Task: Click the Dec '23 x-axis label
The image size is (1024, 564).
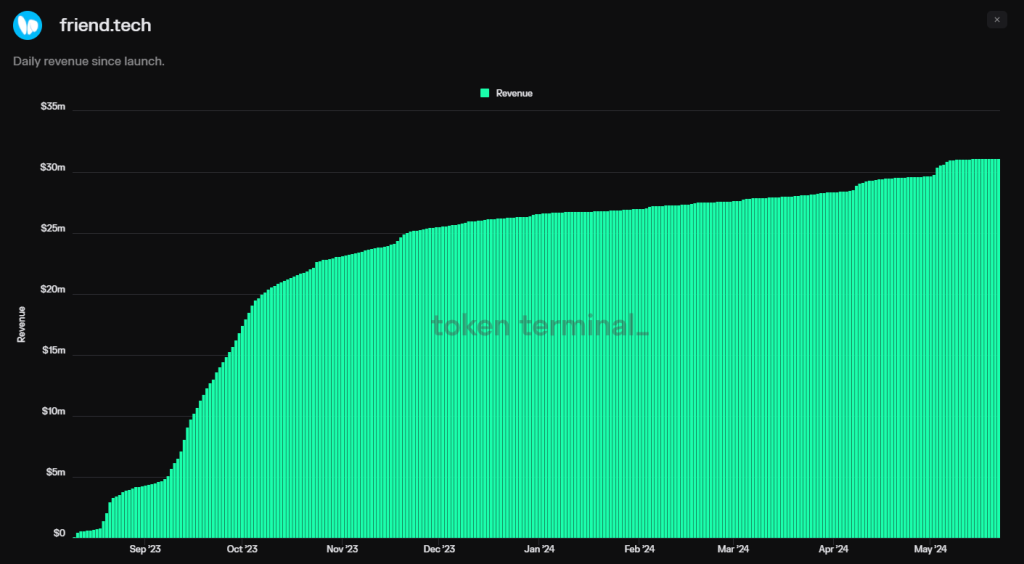Action: click(x=440, y=549)
